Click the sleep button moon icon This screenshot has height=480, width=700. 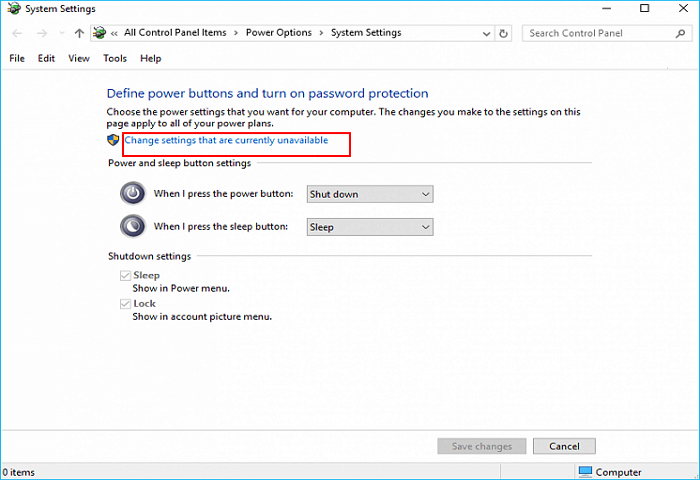[133, 227]
